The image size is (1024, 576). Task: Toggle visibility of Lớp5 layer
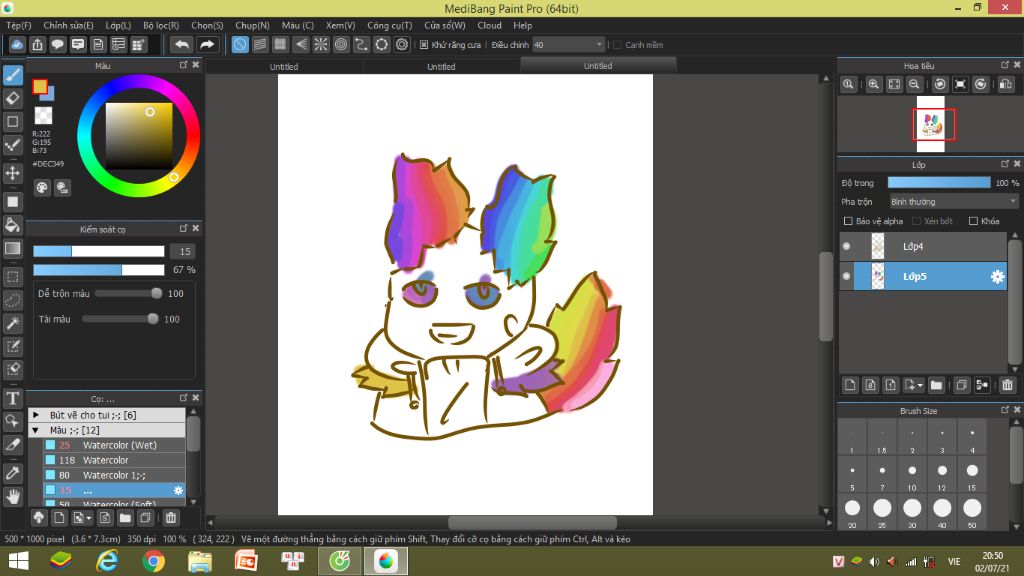[846, 276]
